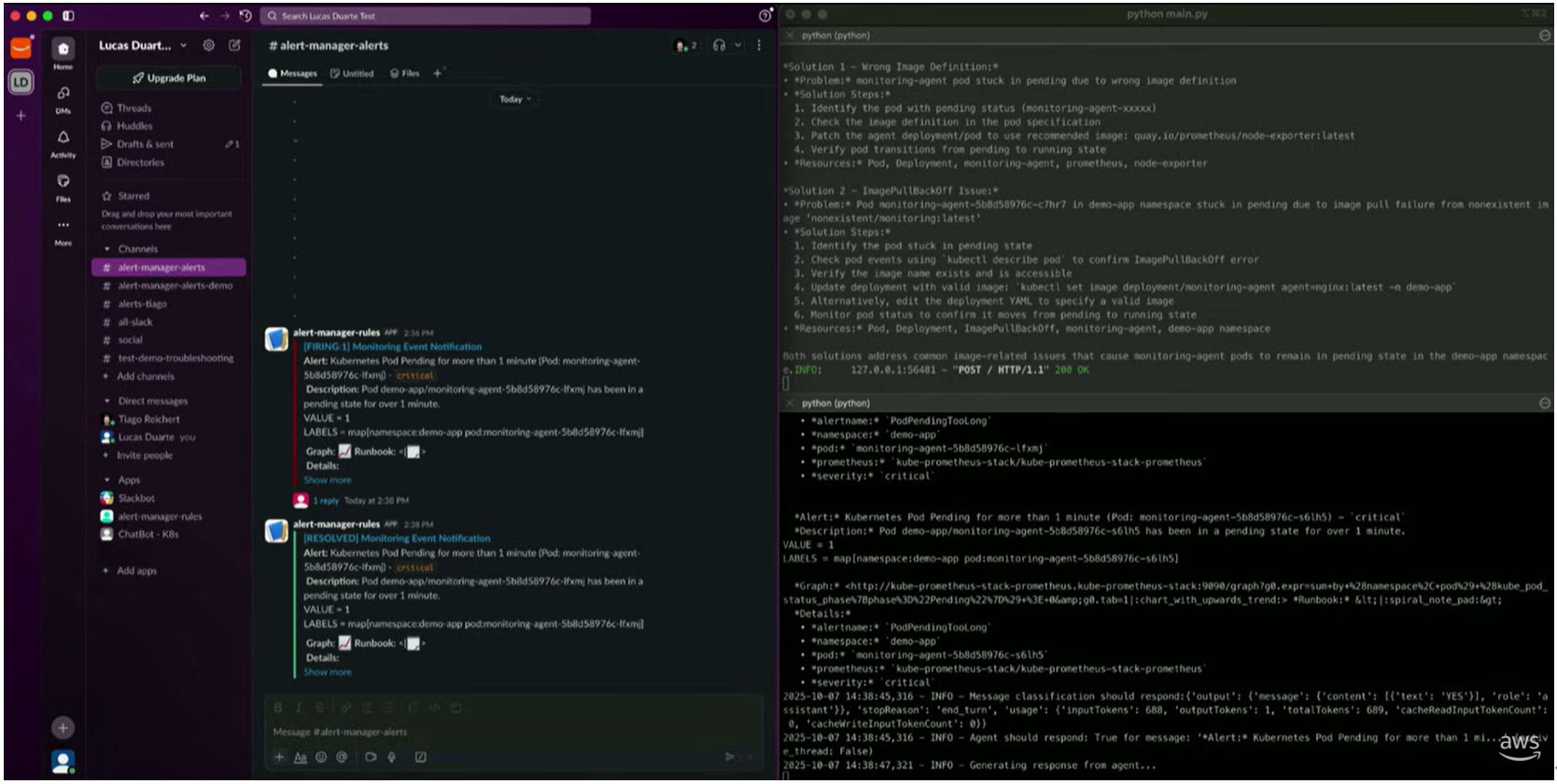Record an audio clip with microphone icon
This screenshot has width=1557, height=784.
tap(391, 757)
